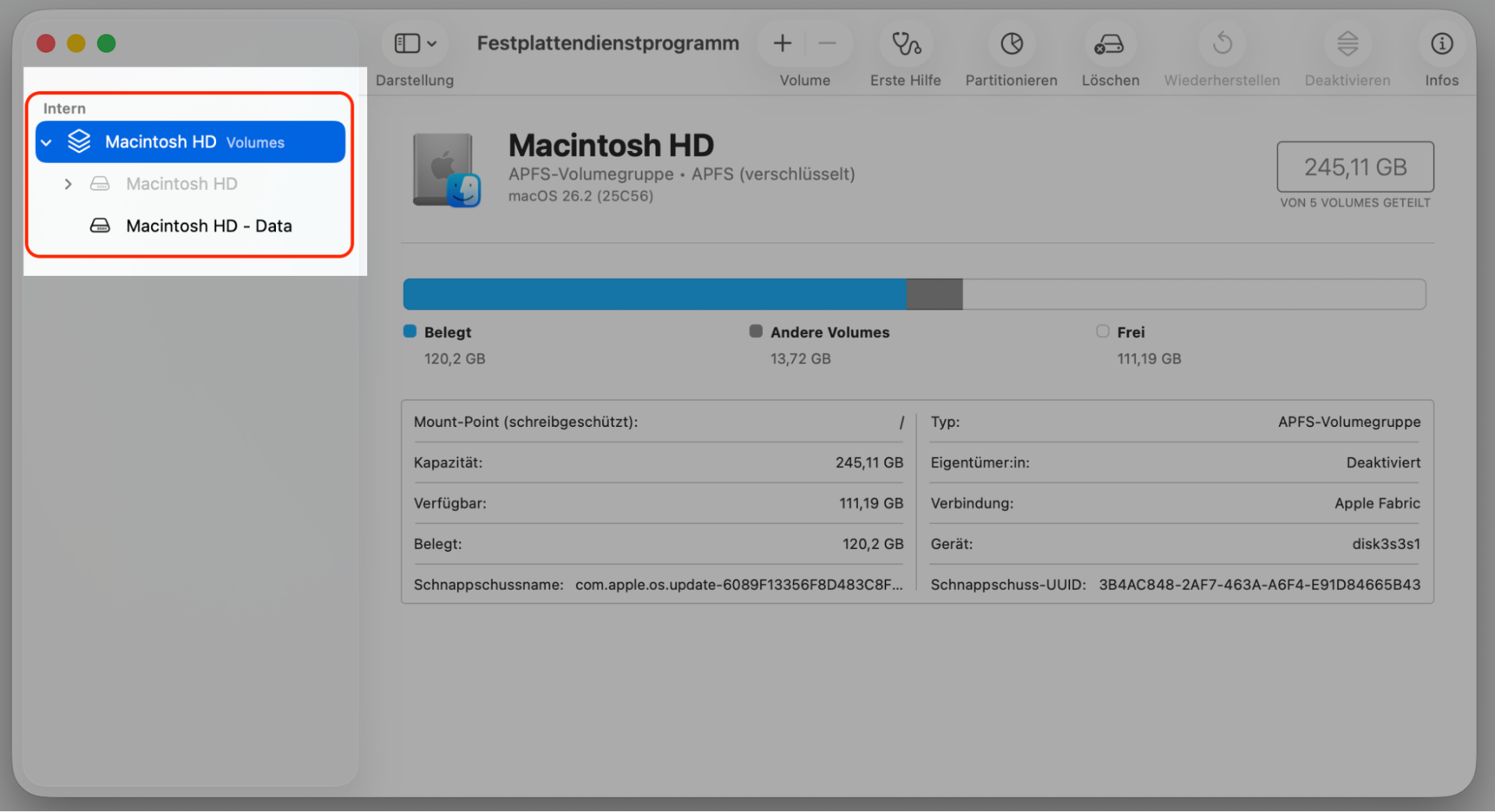The height and width of the screenshot is (812, 1495).
Task: Click the Macintosh HD heading text
Action: (611, 145)
